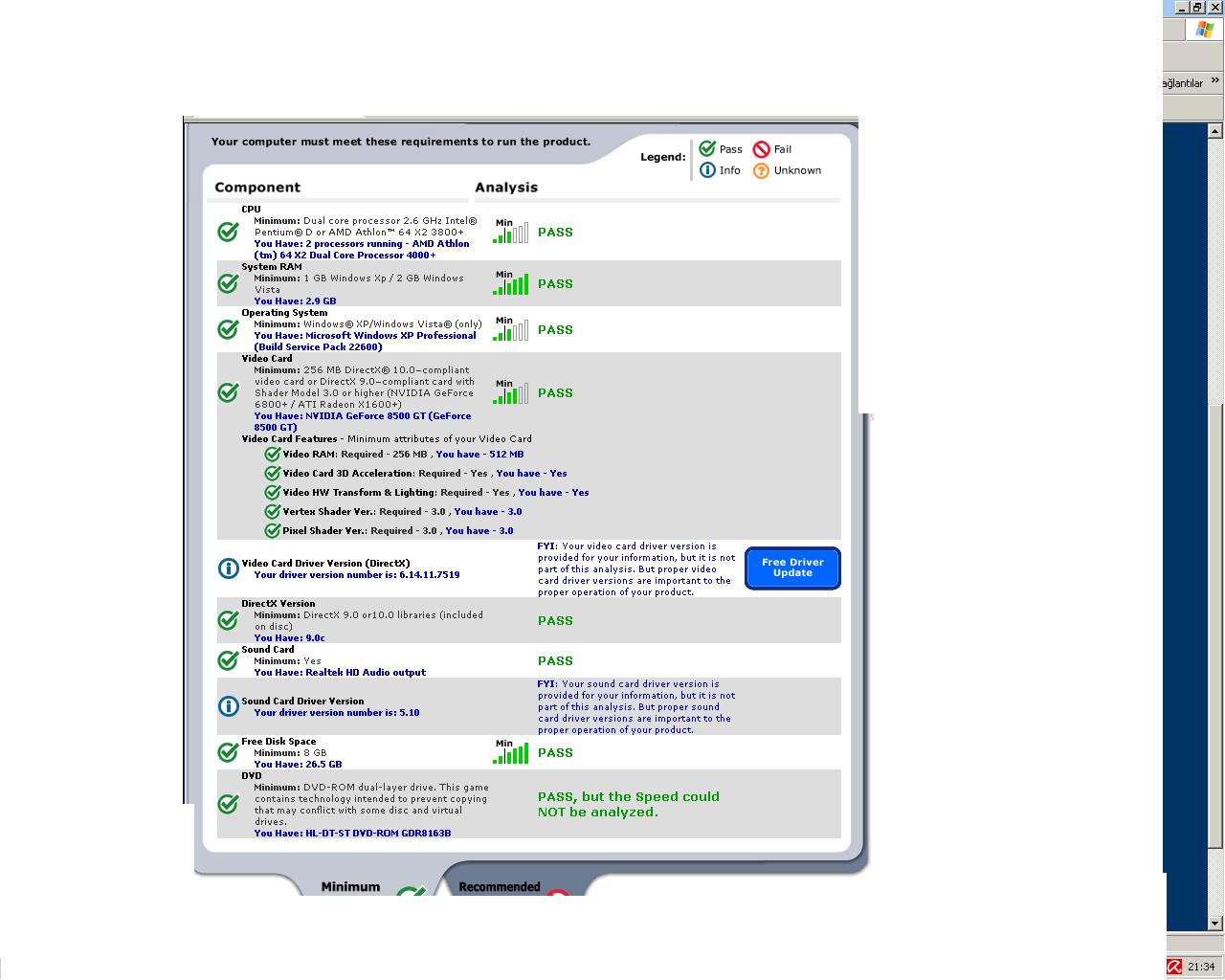Click the Operating System pass checkmark icon
The height and width of the screenshot is (980, 1225).
click(228, 329)
